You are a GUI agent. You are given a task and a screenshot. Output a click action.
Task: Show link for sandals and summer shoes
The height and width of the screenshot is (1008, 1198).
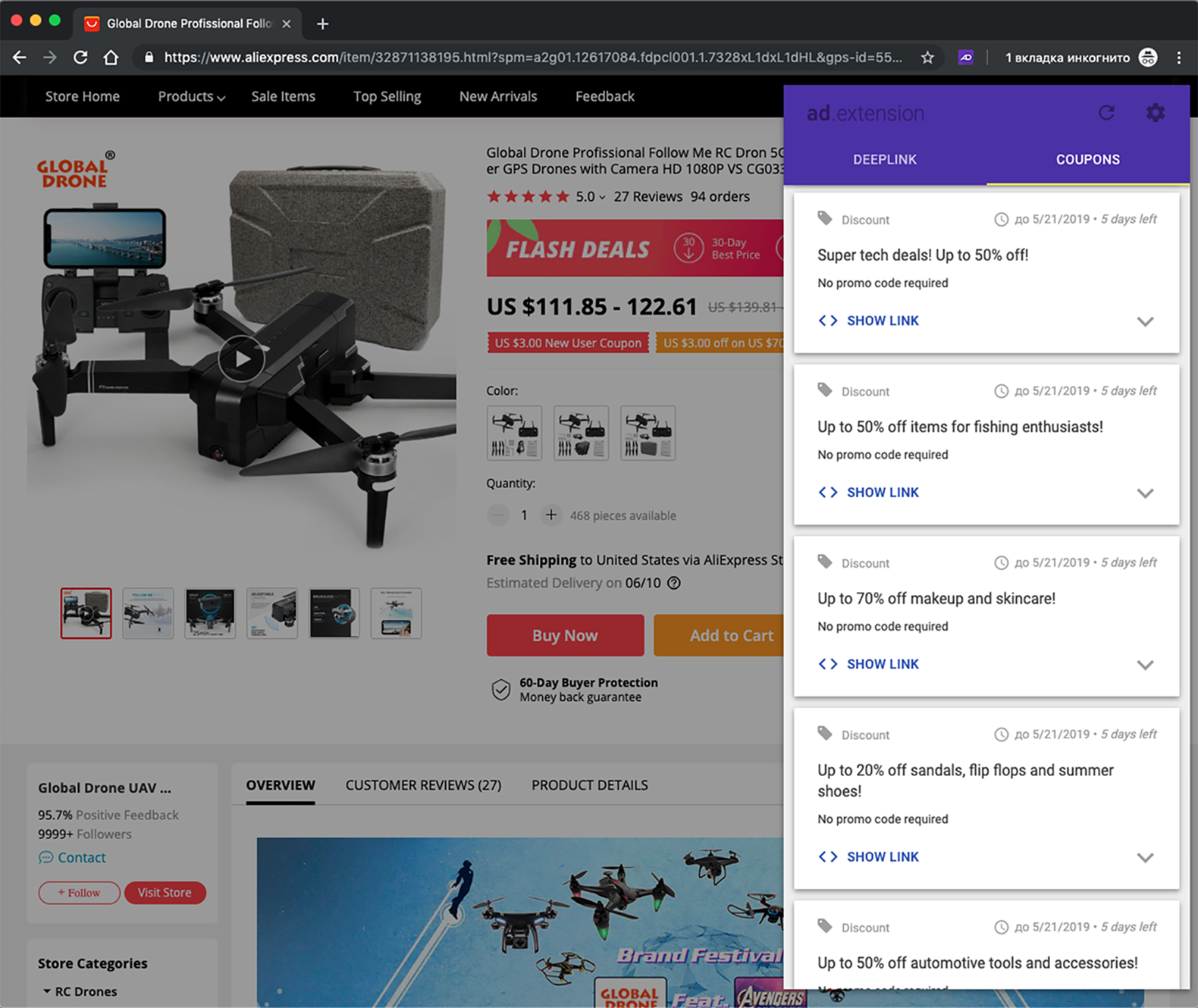tap(869, 856)
